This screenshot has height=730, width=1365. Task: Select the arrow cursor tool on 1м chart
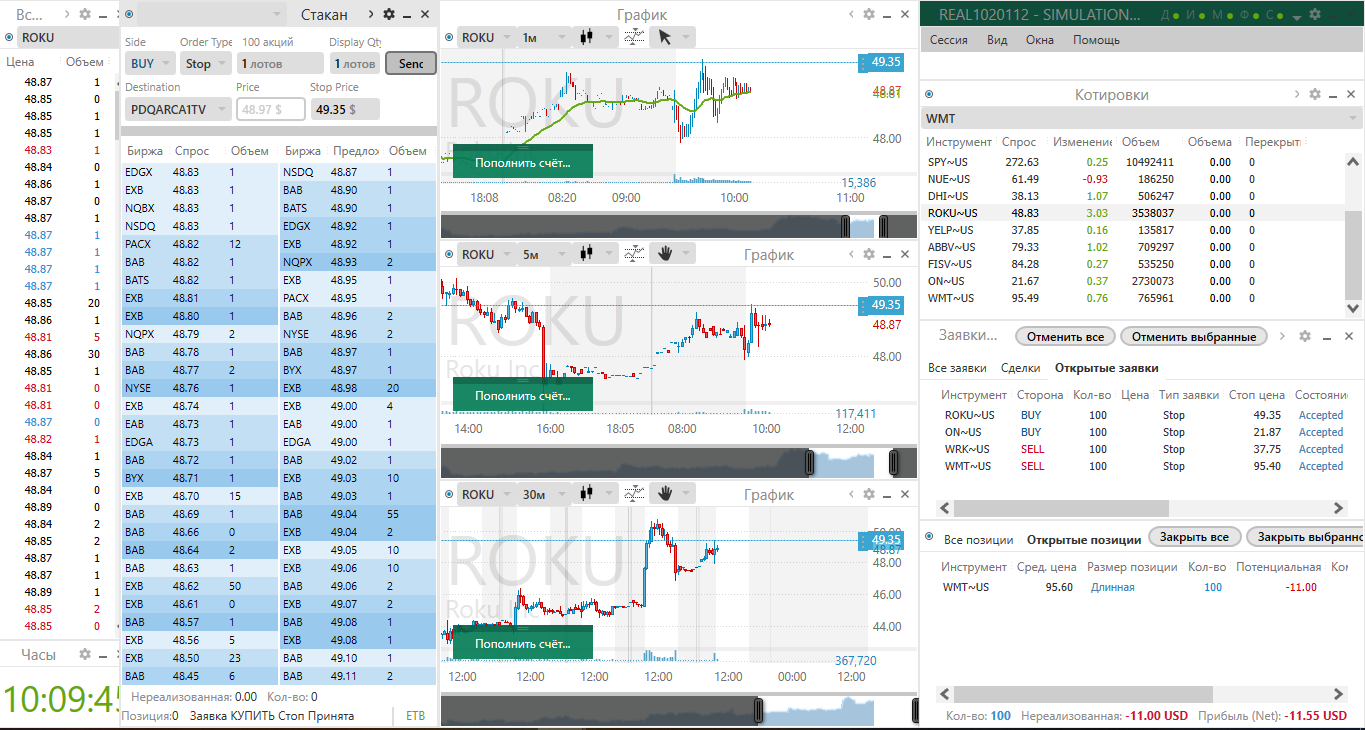663,37
